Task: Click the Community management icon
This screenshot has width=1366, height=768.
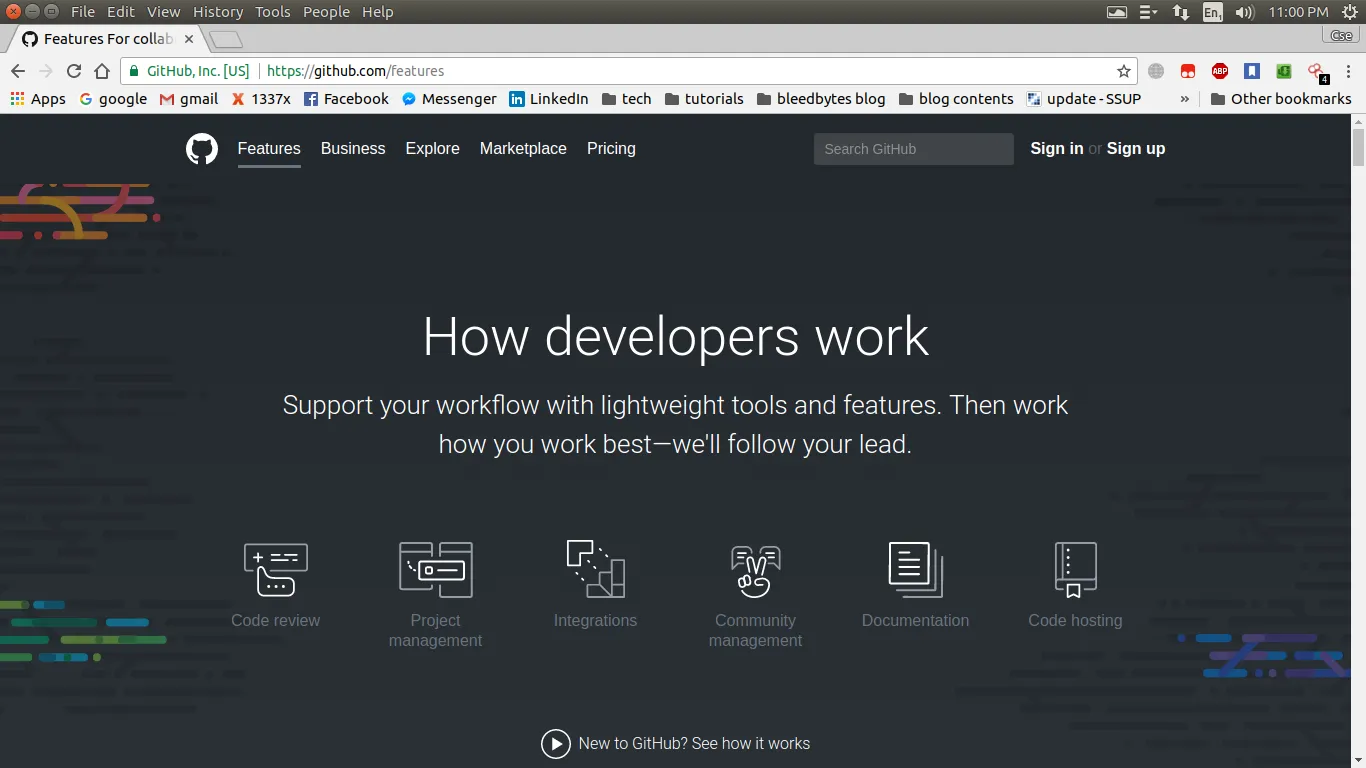Action: pyautogui.click(x=755, y=571)
